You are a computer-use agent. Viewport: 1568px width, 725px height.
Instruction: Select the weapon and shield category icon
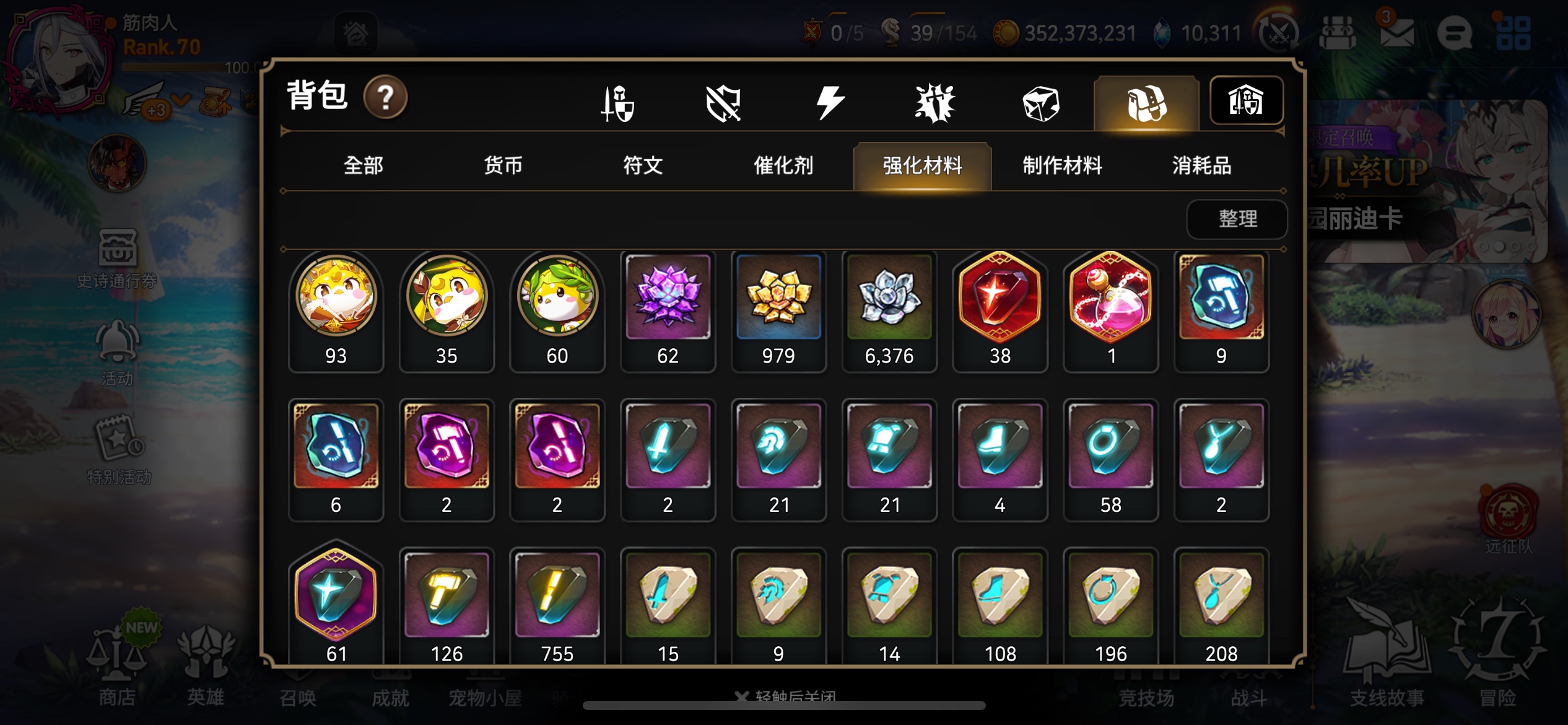pyautogui.click(x=617, y=103)
